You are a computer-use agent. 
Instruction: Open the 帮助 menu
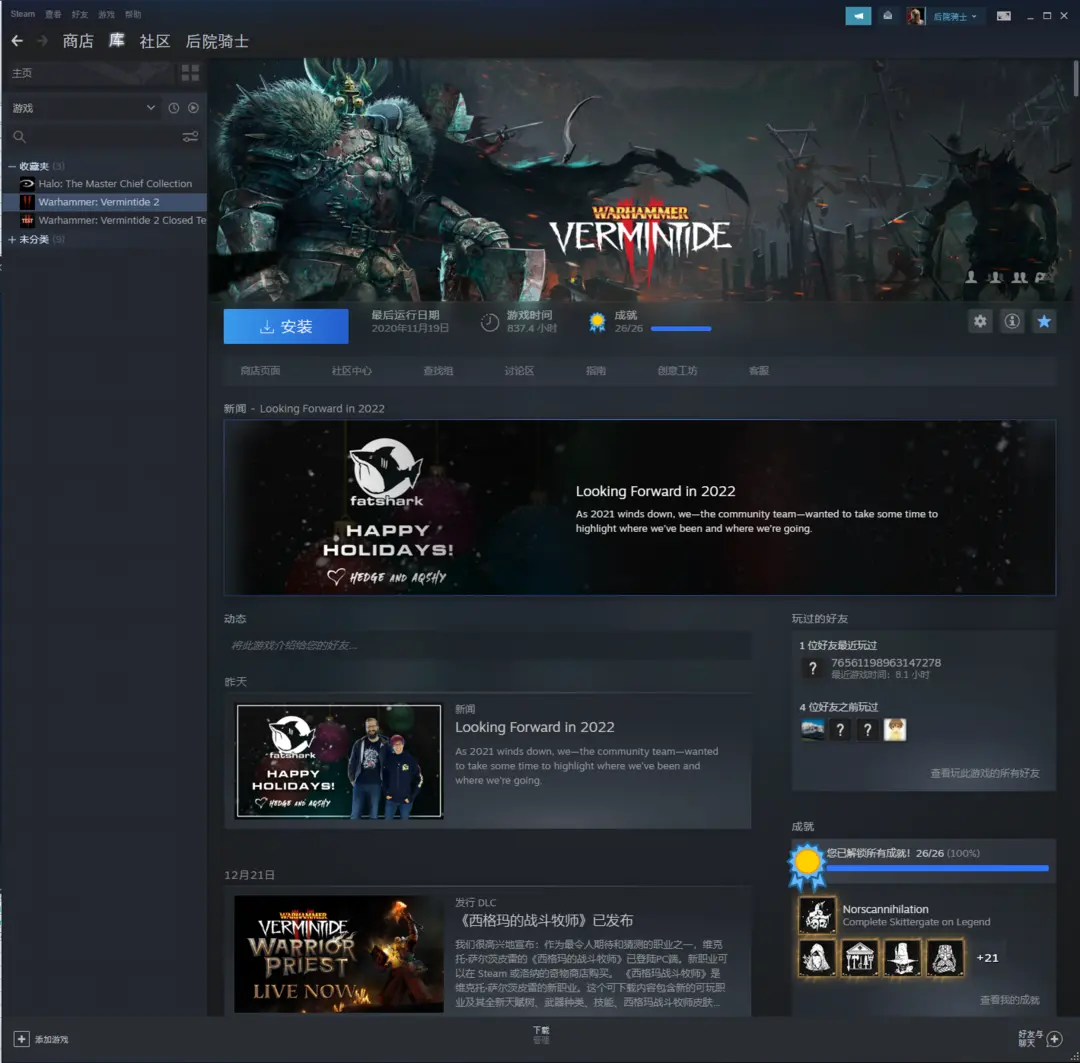pyautogui.click(x=133, y=14)
